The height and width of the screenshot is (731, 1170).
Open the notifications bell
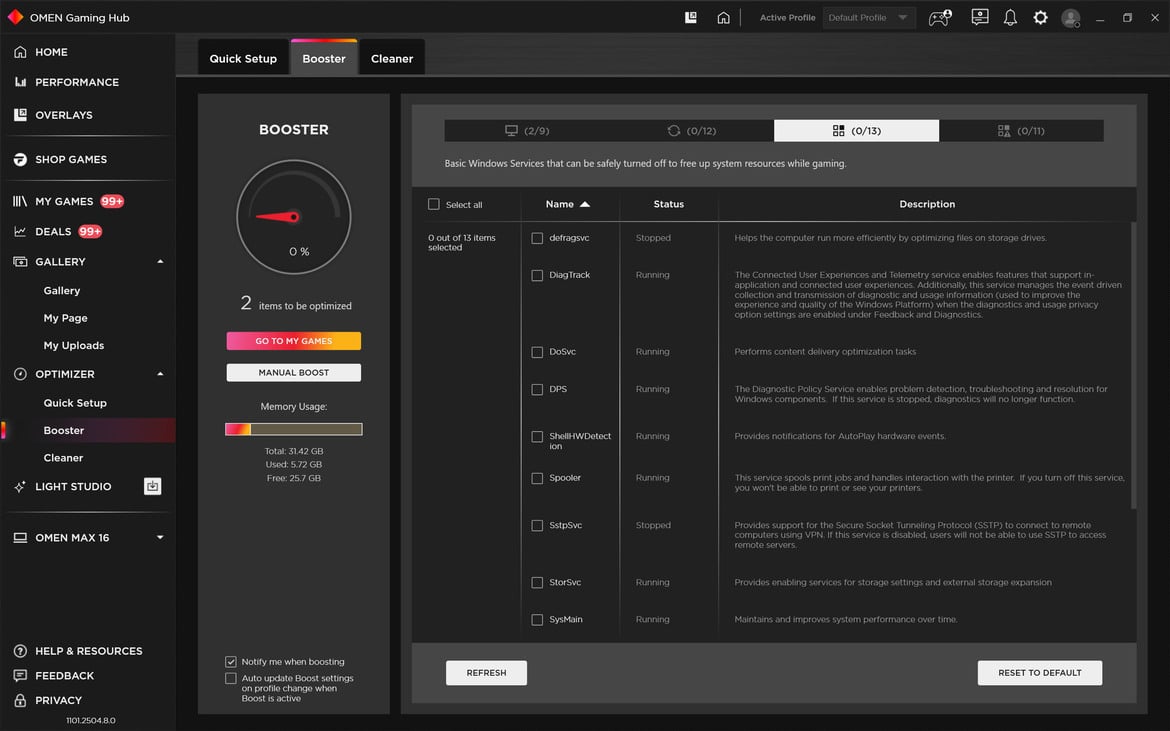click(x=1010, y=17)
